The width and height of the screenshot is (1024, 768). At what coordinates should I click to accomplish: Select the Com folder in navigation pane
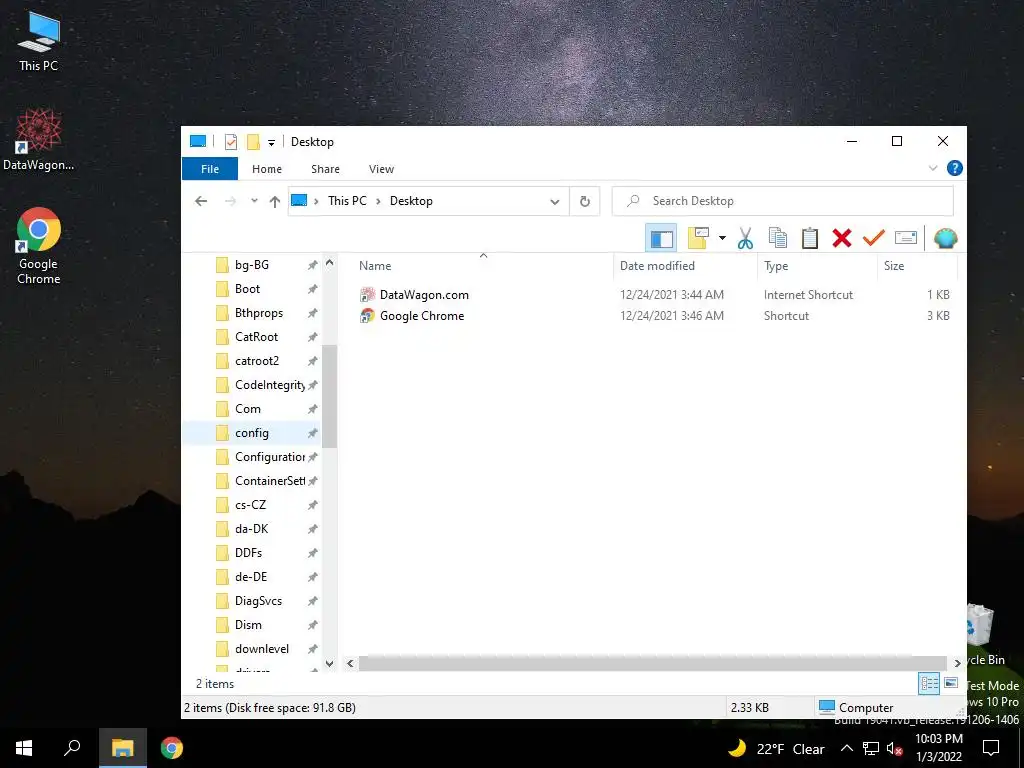point(248,409)
